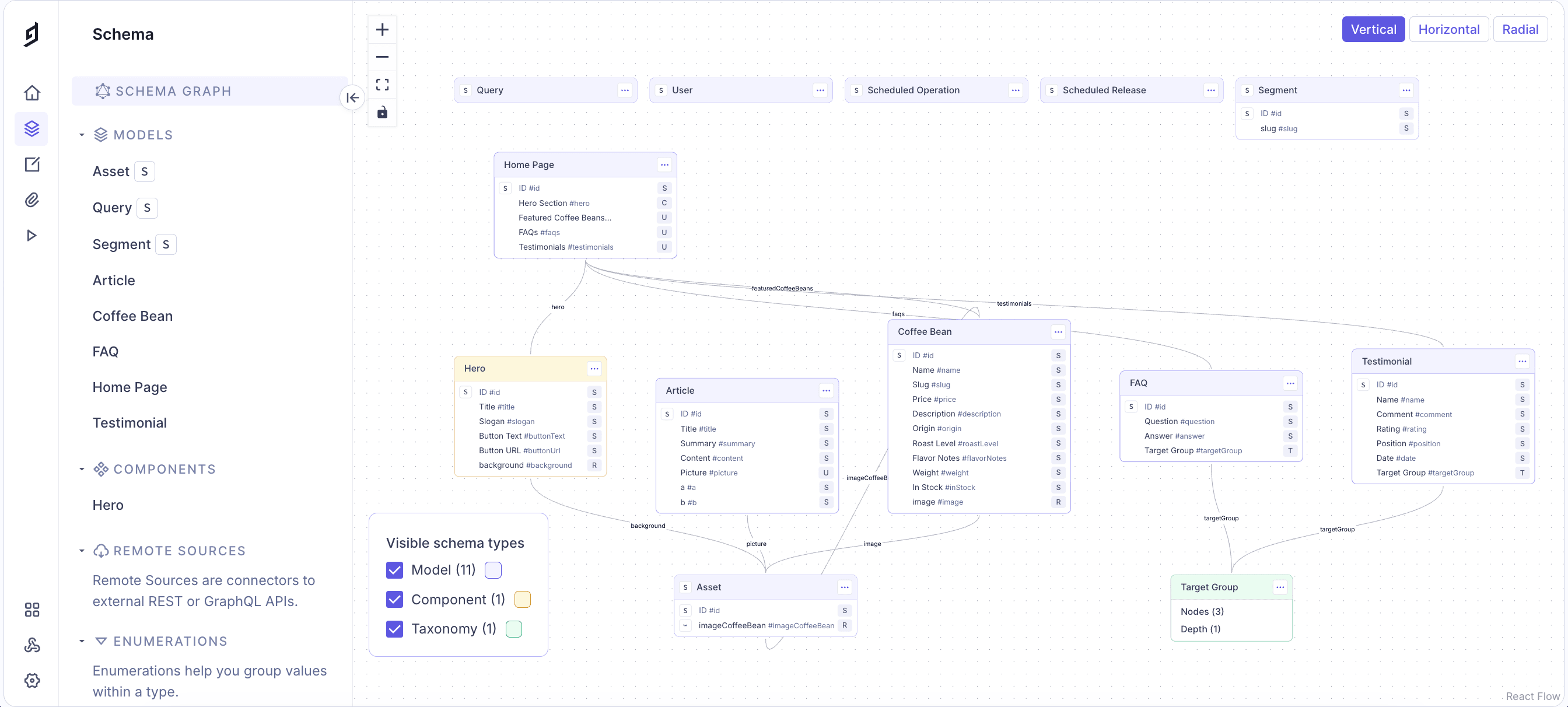Image resolution: width=1568 pixels, height=707 pixels.
Task: Switch layout to Horizontal
Action: 1448,29
